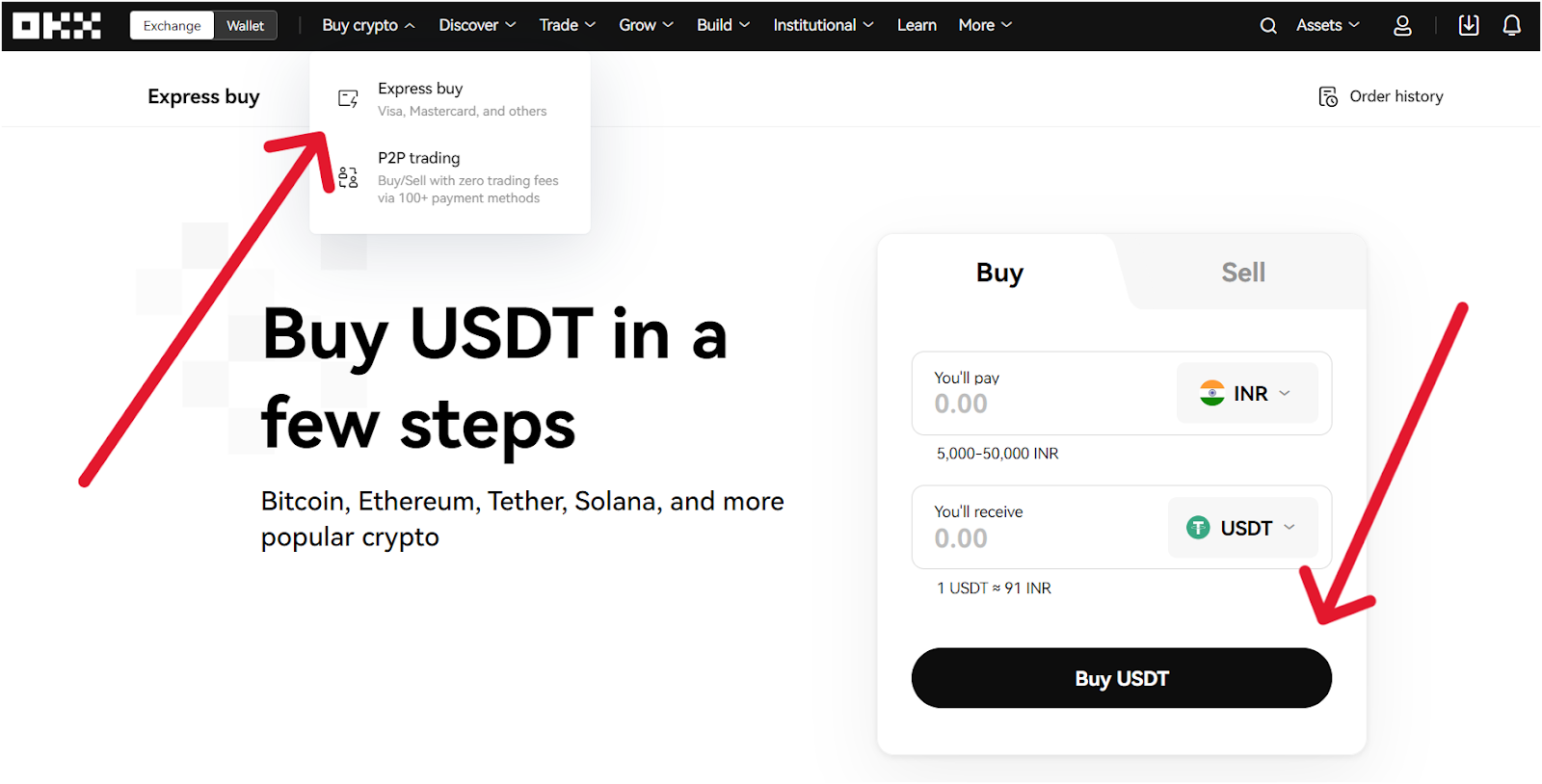
Task: Click the Buy USDT button
Action: click(x=1121, y=677)
